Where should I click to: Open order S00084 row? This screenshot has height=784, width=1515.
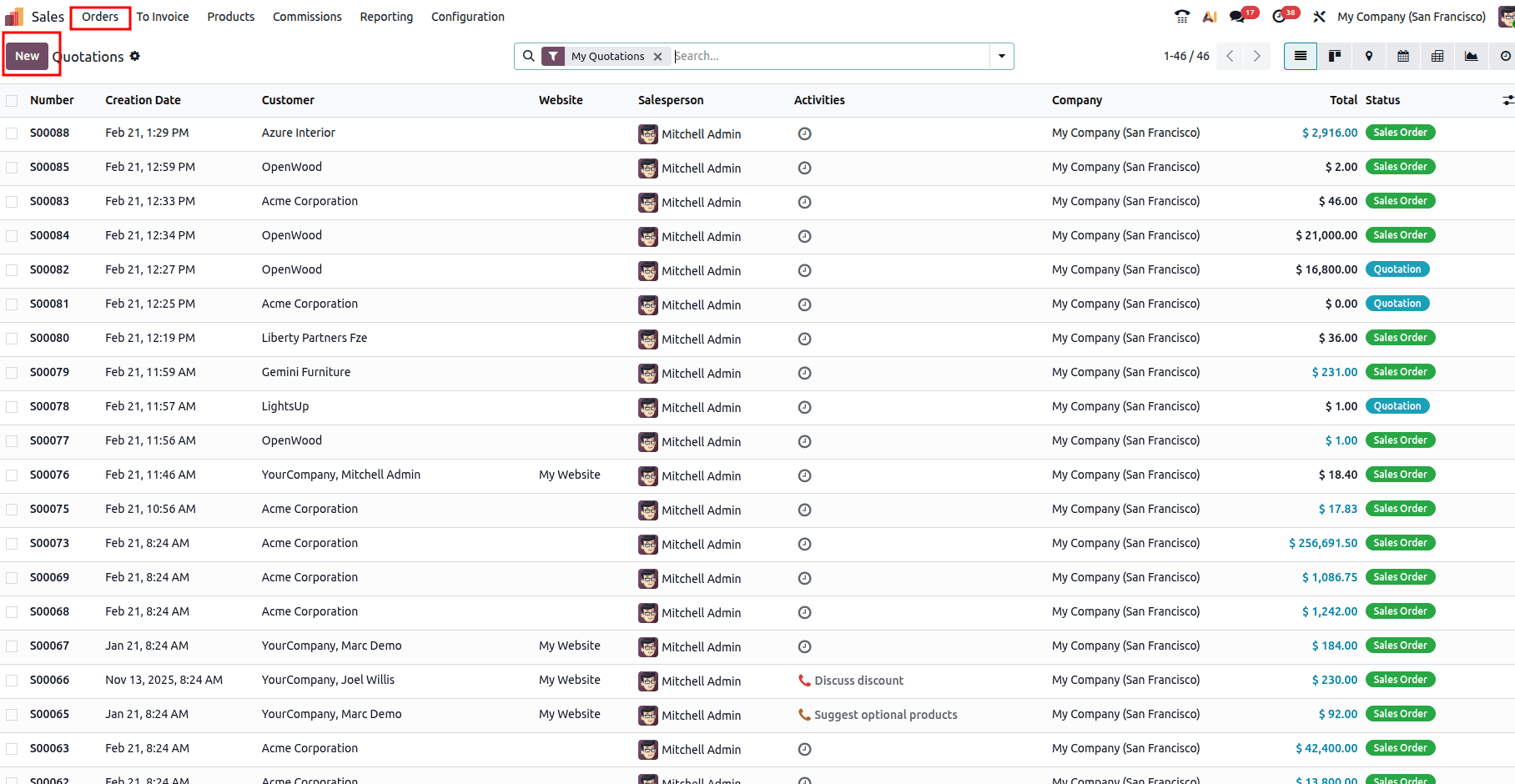point(757,236)
